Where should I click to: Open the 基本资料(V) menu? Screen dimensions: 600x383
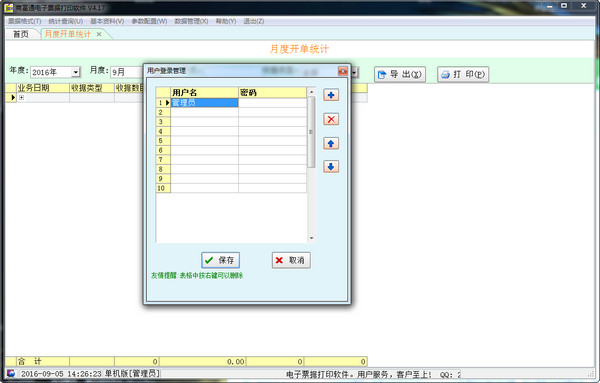pyautogui.click(x=107, y=21)
